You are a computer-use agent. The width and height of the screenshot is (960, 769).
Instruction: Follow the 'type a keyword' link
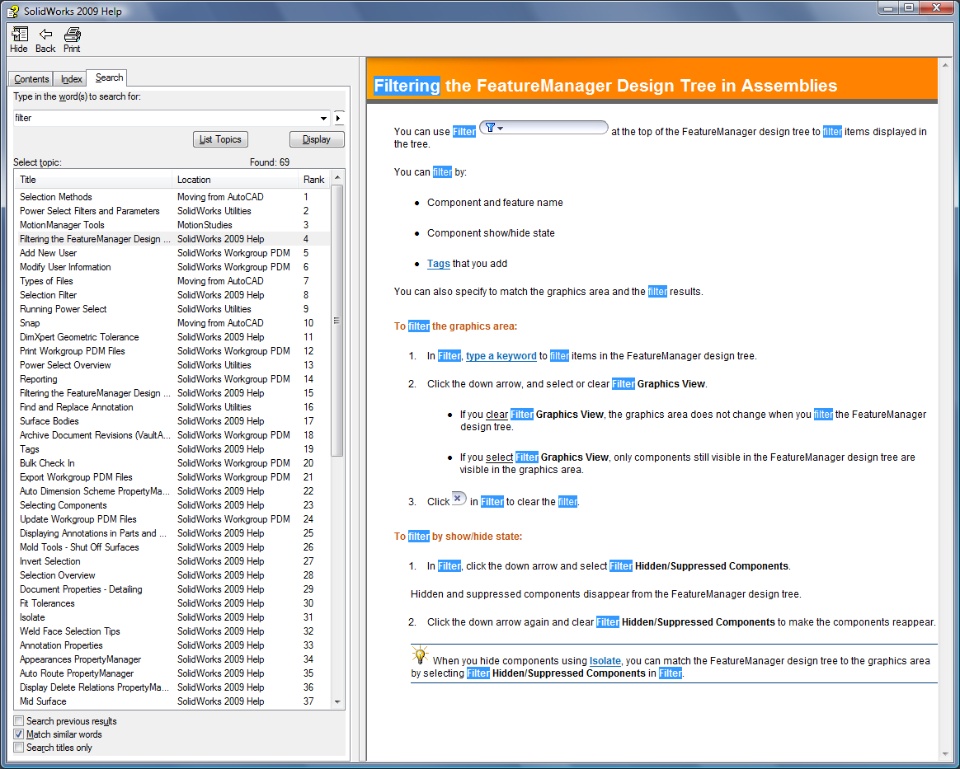click(501, 356)
